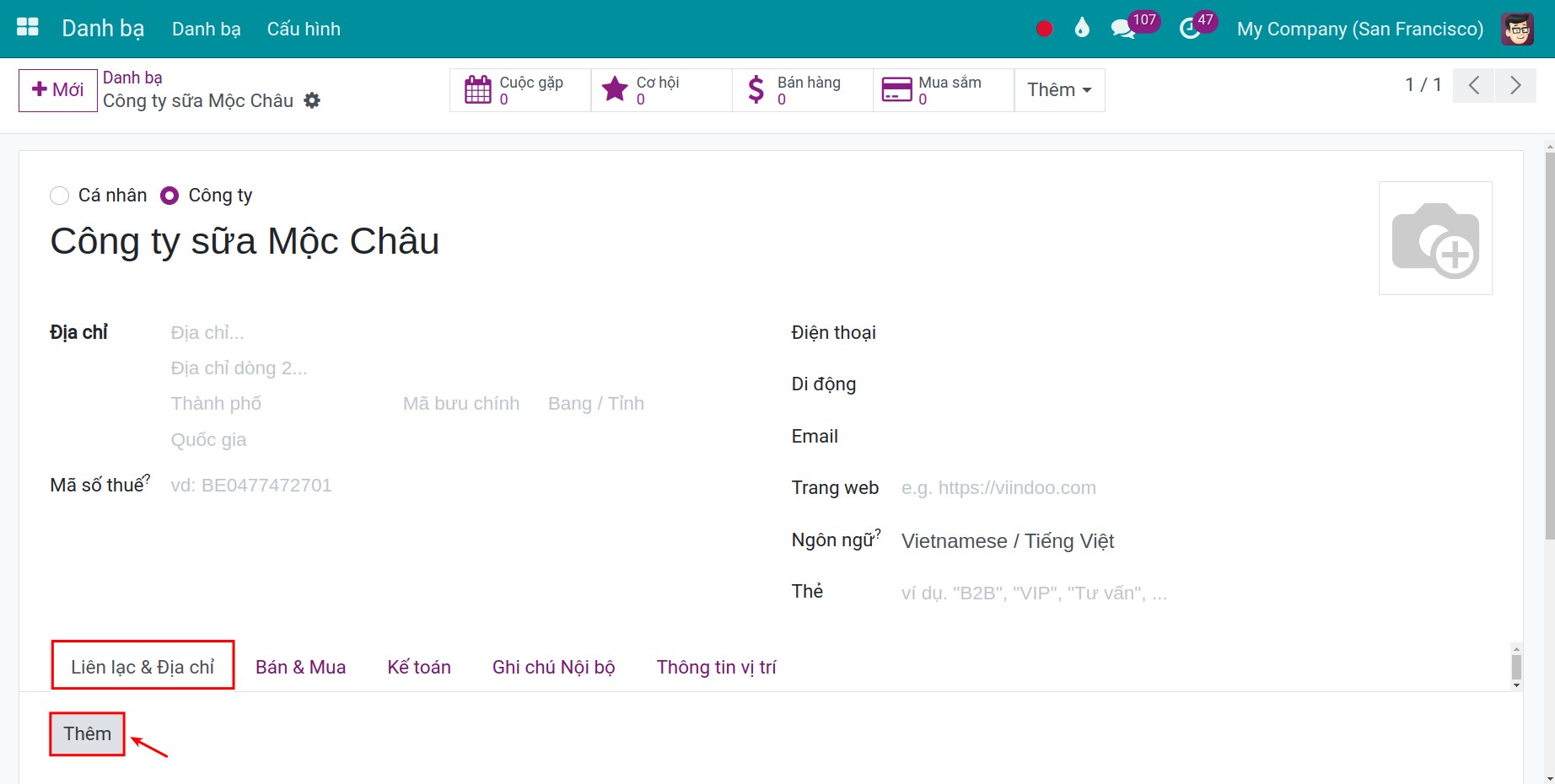Viewport: 1555px width, 784px height.
Task: Click the Mới new record button
Action: (x=58, y=90)
